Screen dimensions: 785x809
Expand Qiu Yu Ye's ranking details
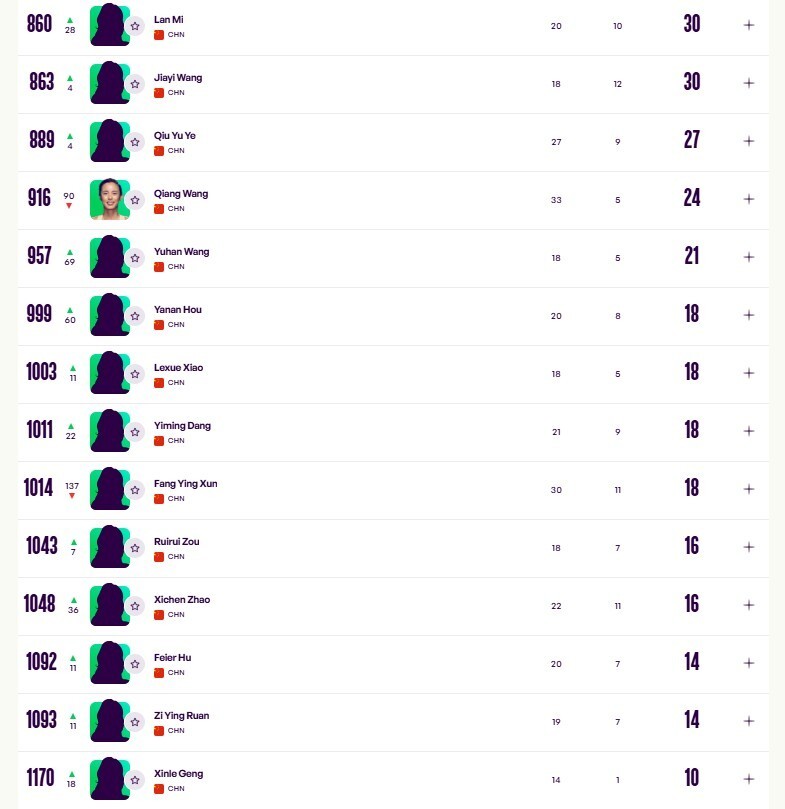click(748, 141)
